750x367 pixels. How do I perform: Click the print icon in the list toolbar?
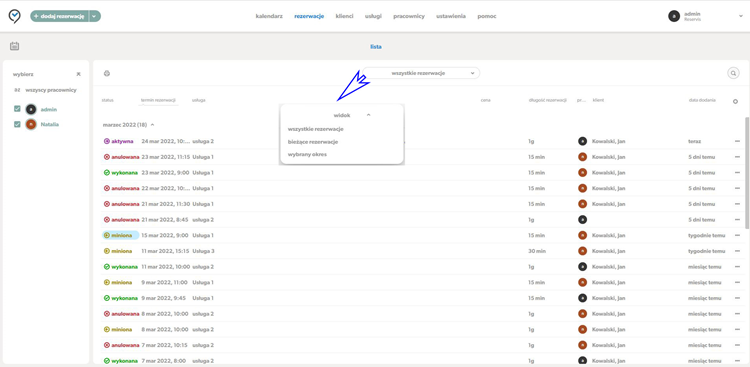(x=107, y=73)
